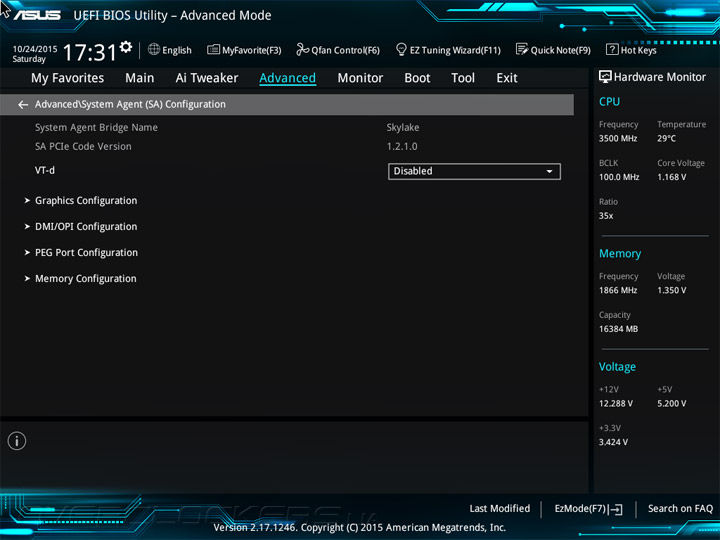The height and width of the screenshot is (540, 720).
Task: Click the 3.424 V reading
Action: (x=613, y=442)
